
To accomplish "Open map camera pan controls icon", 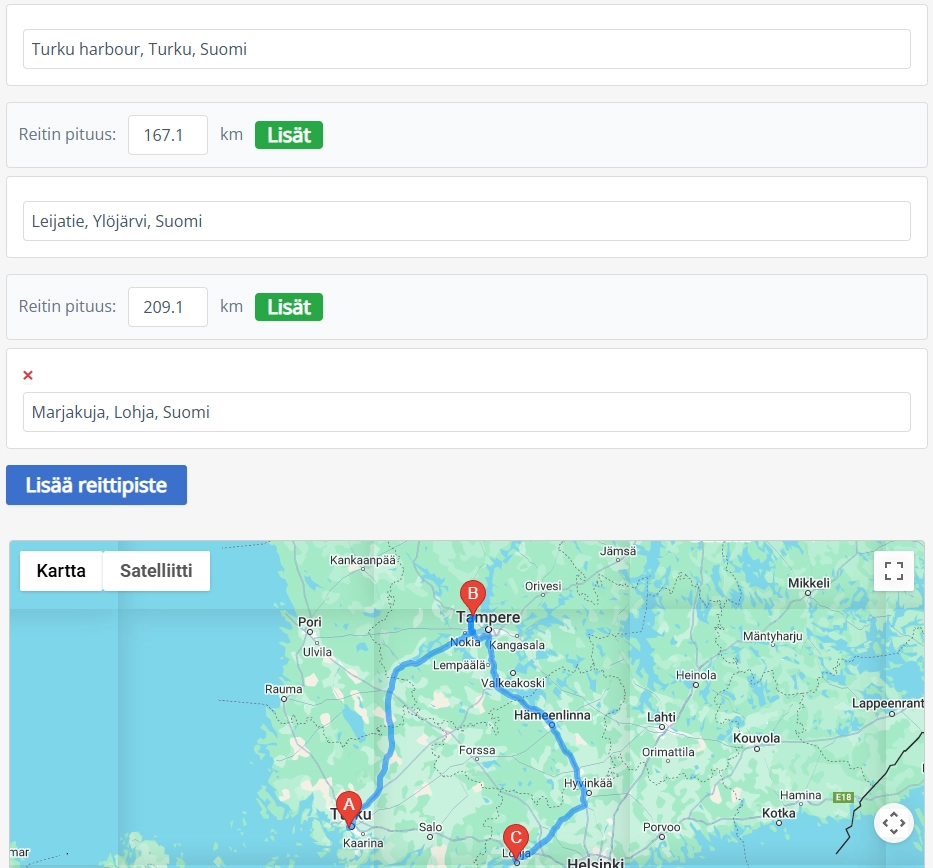I will (x=894, y=823).
